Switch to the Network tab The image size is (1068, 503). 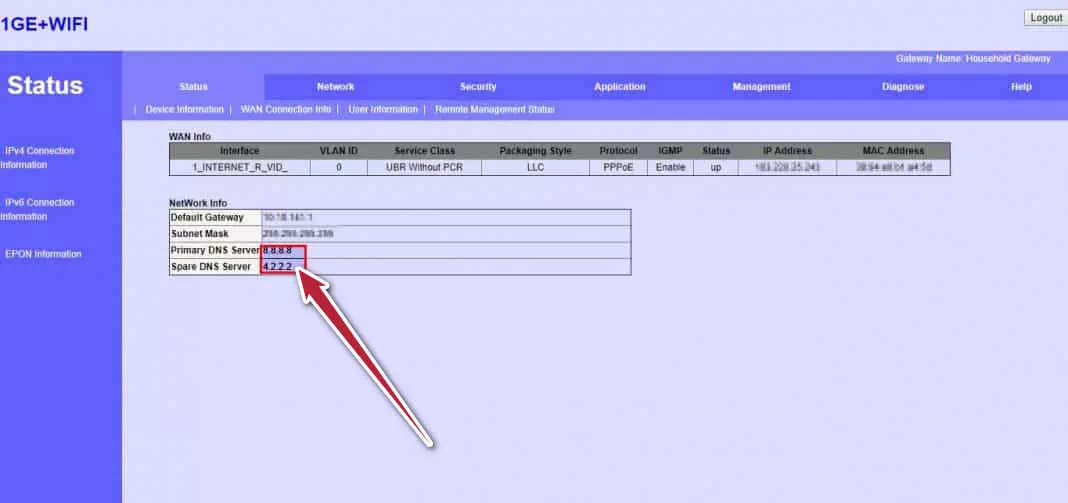pos(335,87)
